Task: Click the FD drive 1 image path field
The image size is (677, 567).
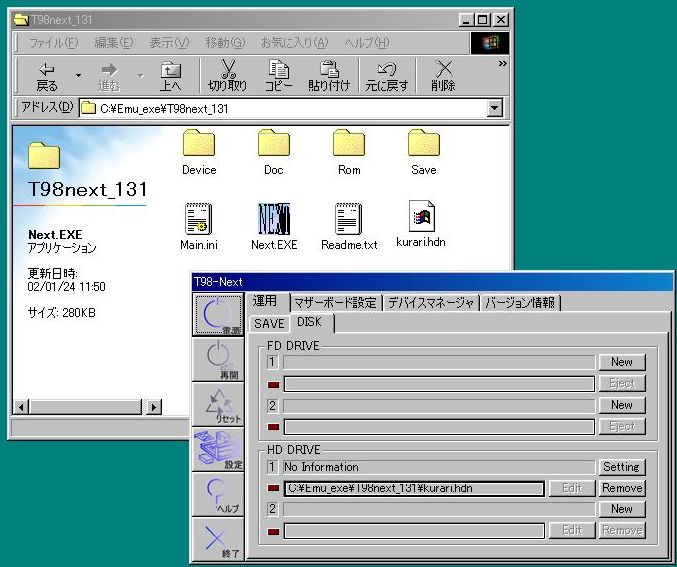Action: click(439, 383)
